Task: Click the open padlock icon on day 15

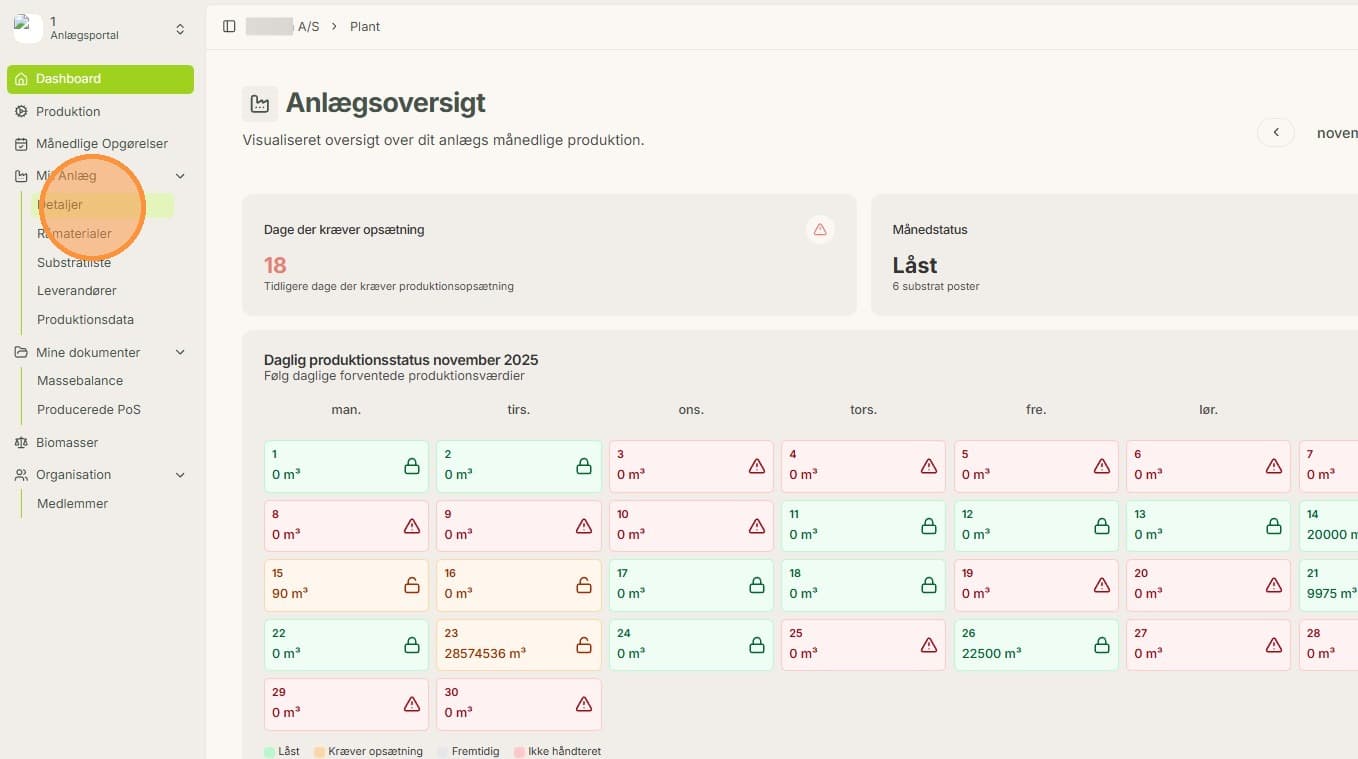Action: pyautogui.click(x=411, y=585)
